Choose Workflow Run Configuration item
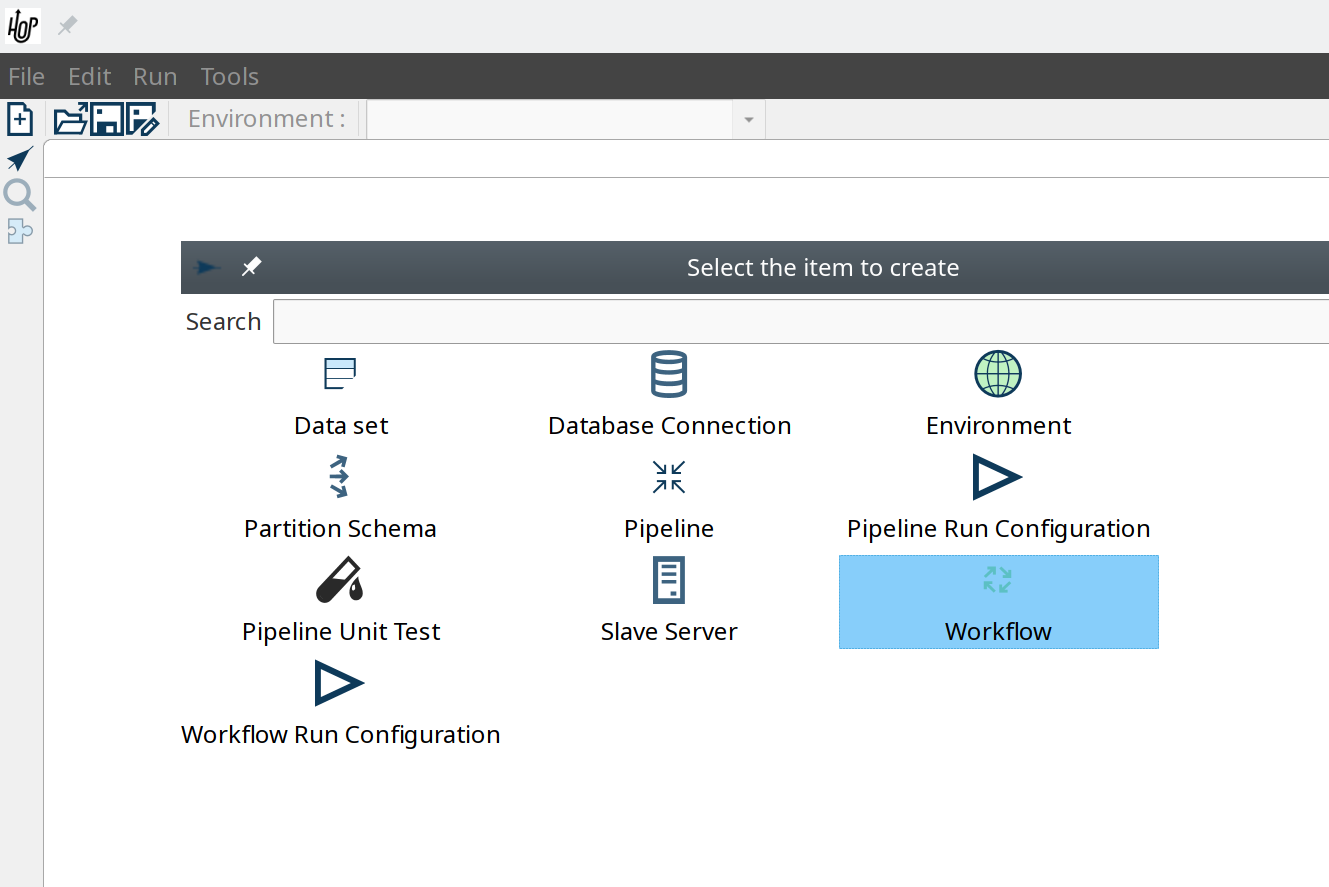The image size is (1329, 887). (340, 704)
